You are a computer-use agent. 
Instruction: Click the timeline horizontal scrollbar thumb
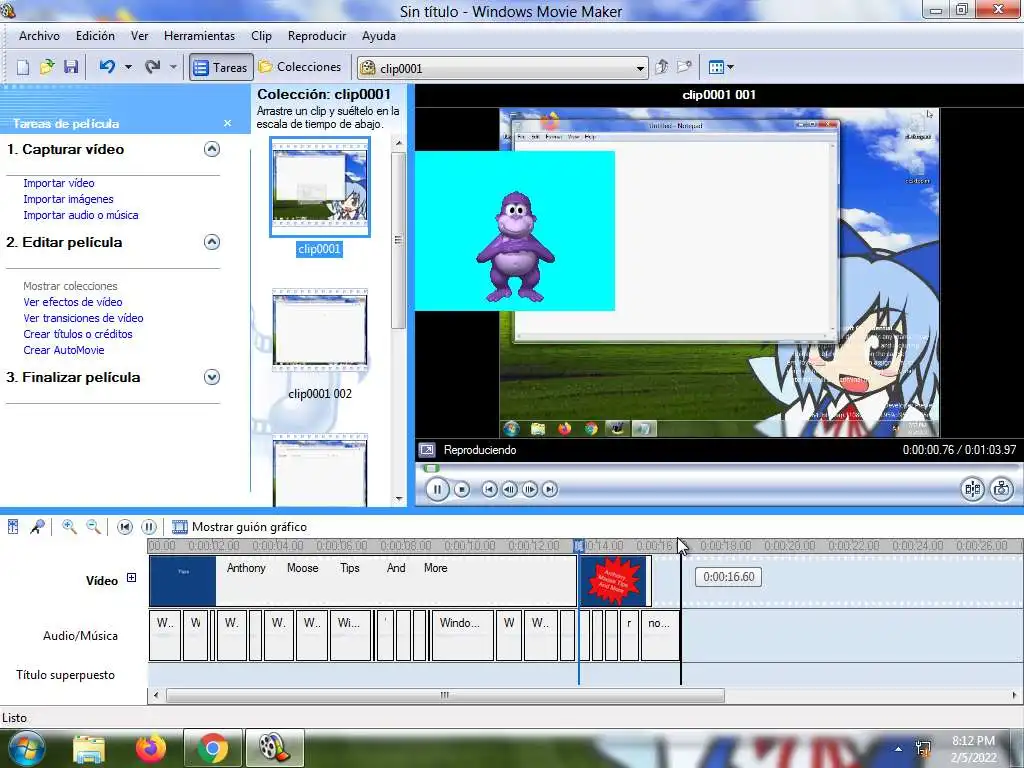click(x=445, y=695)
